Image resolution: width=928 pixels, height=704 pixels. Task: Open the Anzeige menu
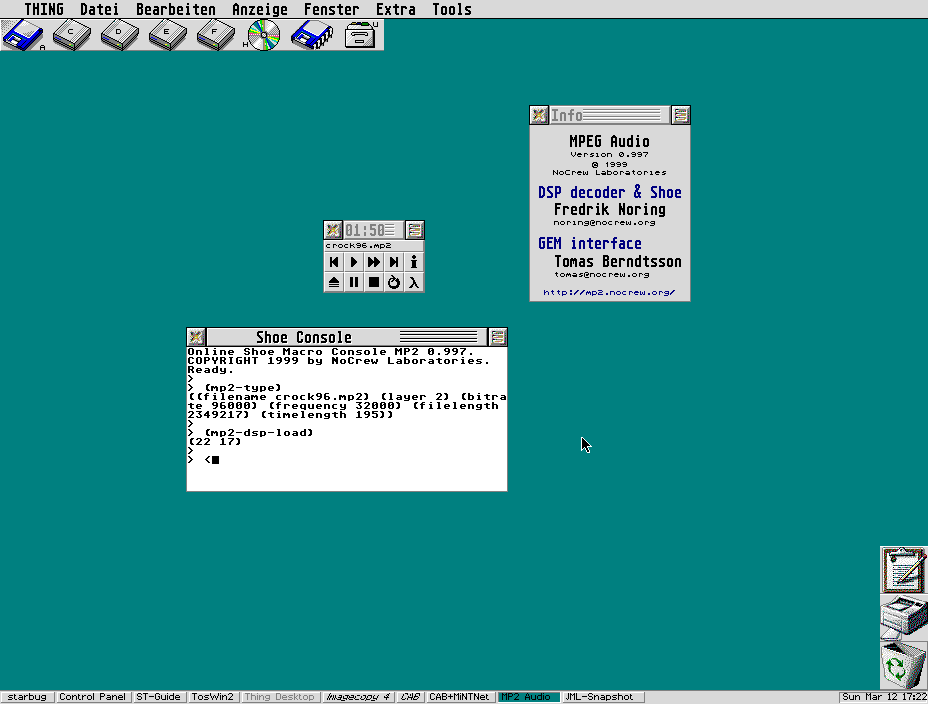(x=260, y=9)
